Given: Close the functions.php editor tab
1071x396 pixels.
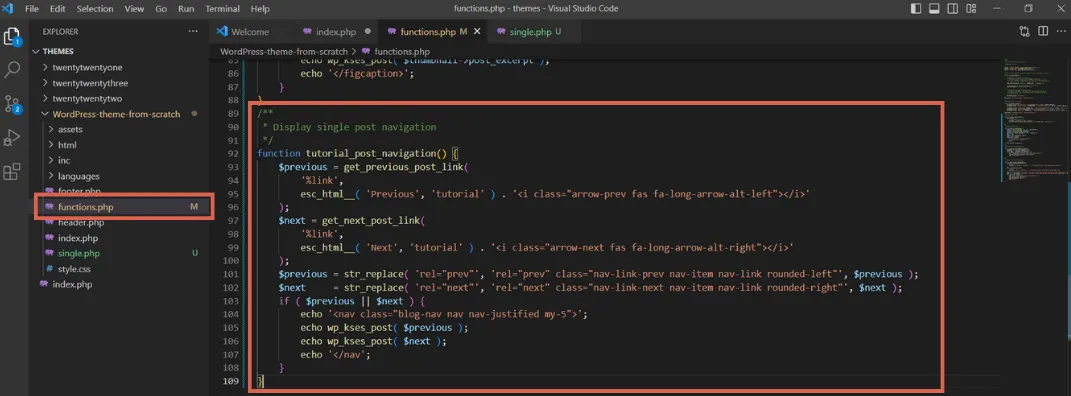Looking at the screenshot, I should (477, 31).
